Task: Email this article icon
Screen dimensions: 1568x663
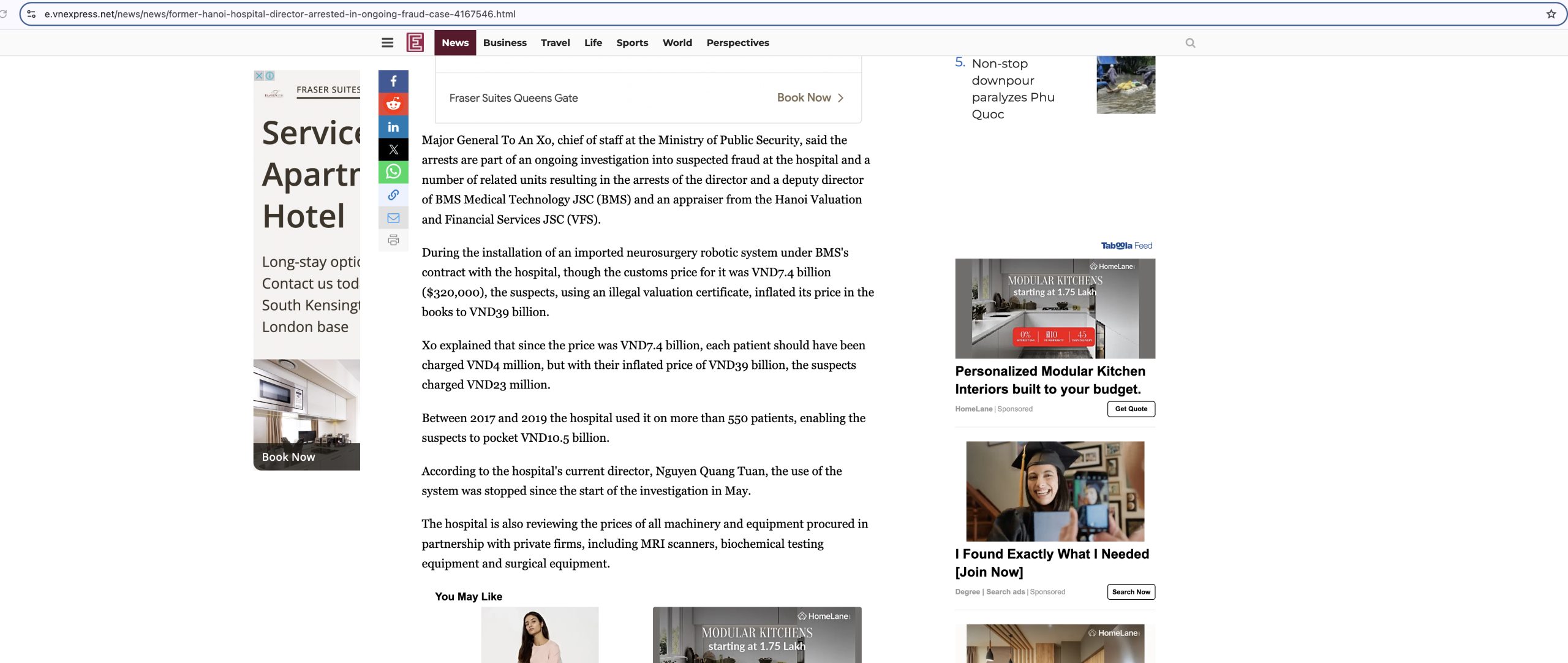Action: pos(393,218)
